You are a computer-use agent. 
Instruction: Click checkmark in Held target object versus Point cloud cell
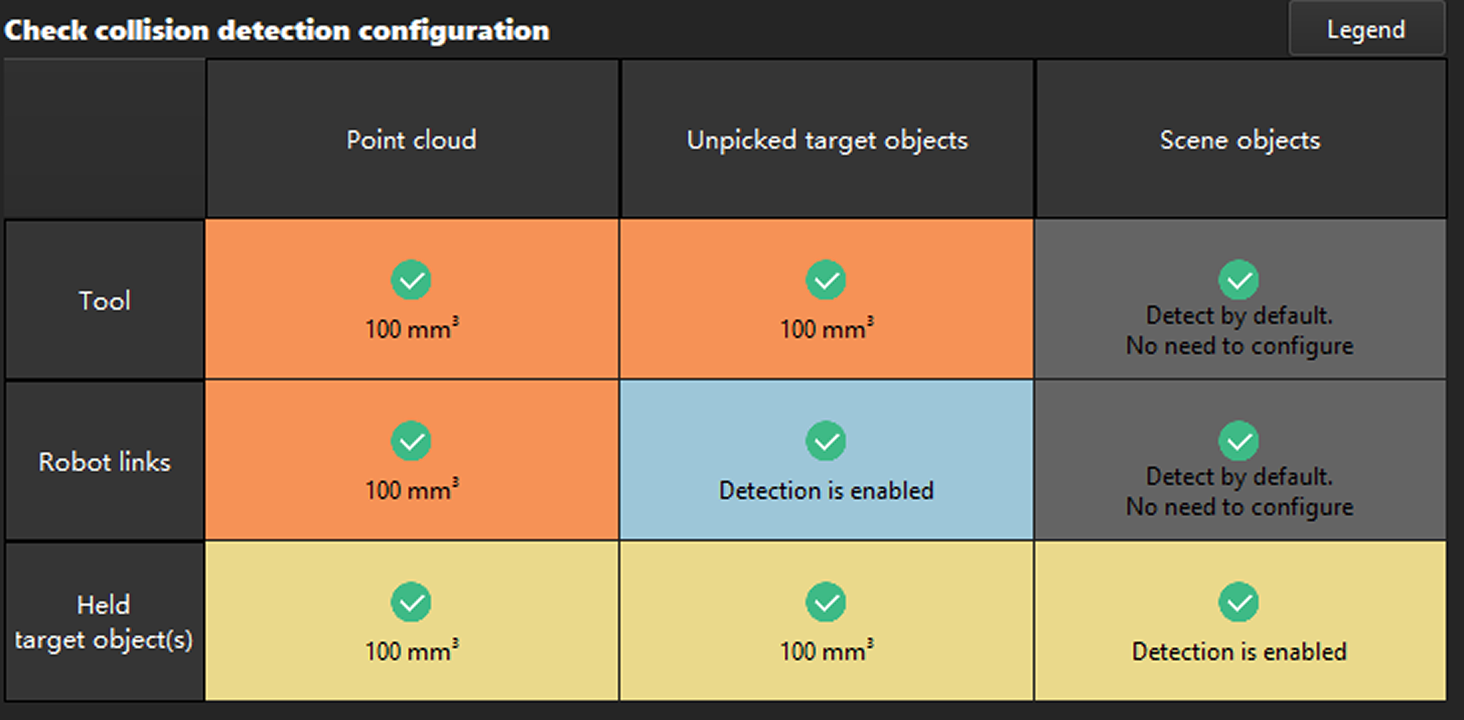click(411, 602)
